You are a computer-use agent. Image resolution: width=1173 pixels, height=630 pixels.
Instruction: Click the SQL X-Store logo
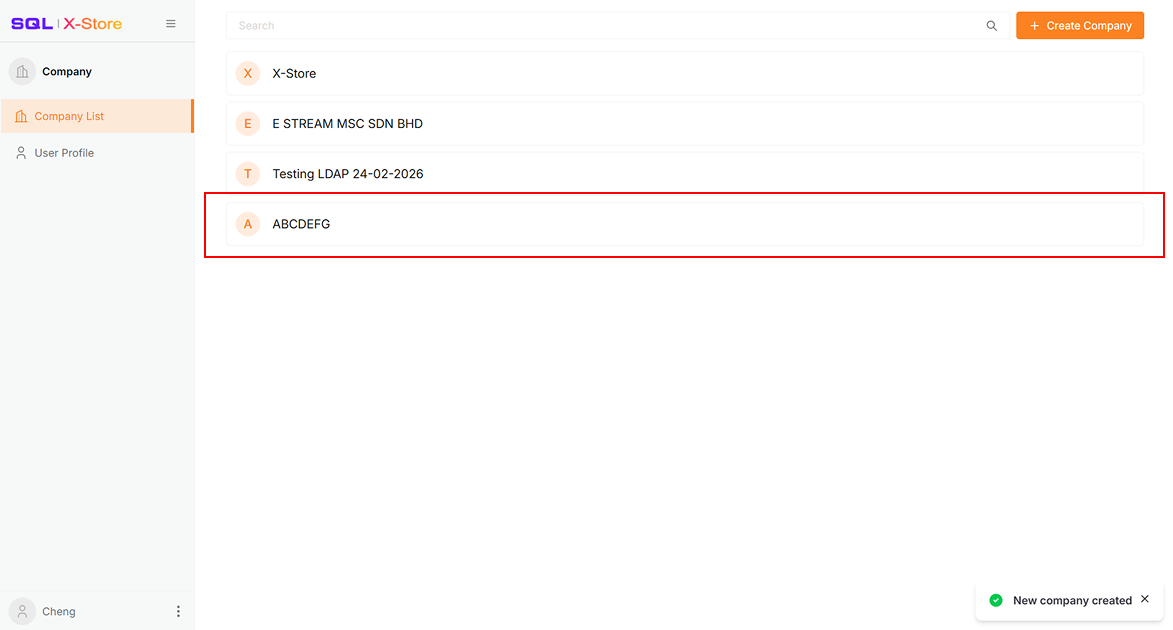pos(67,24)
